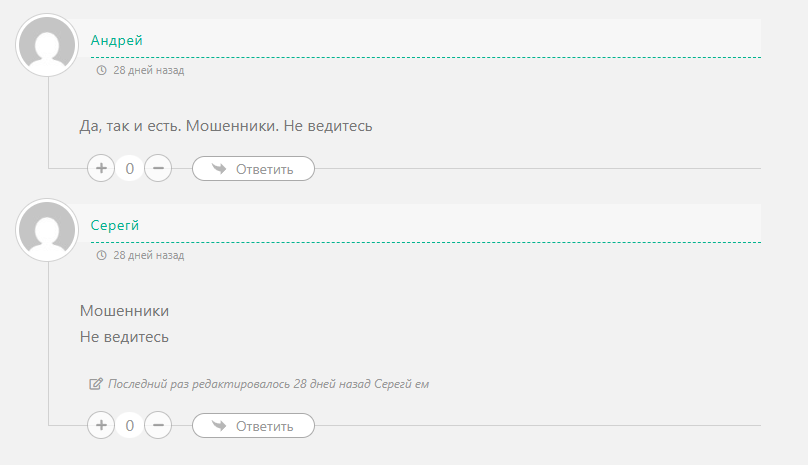The height and width of the screenshot is (465, 808).
Task: Open Андрей's profile avatar
Action: pyautogui.click(x=47, y=45)
